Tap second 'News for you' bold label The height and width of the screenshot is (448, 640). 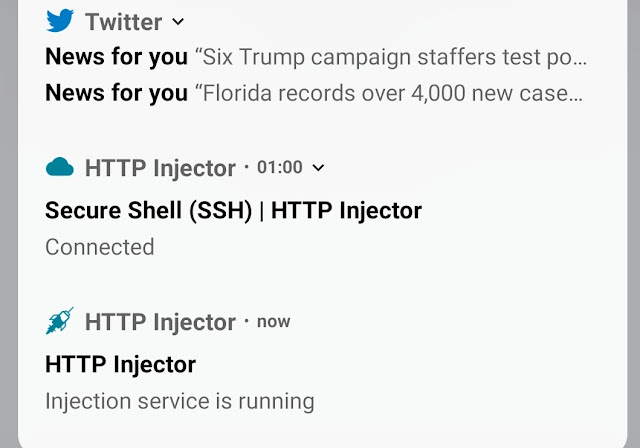tap(116, 93)
